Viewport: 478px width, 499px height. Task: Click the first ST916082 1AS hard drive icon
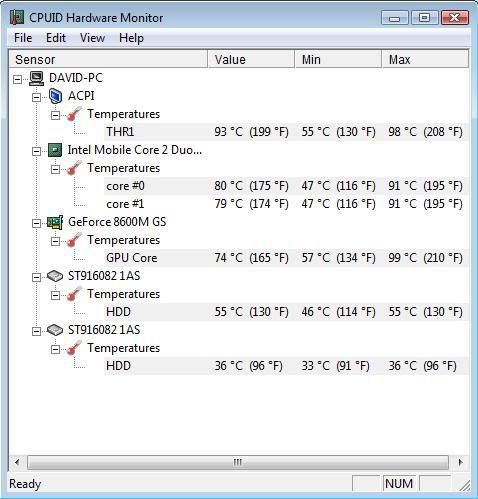[x=55, y=276]
